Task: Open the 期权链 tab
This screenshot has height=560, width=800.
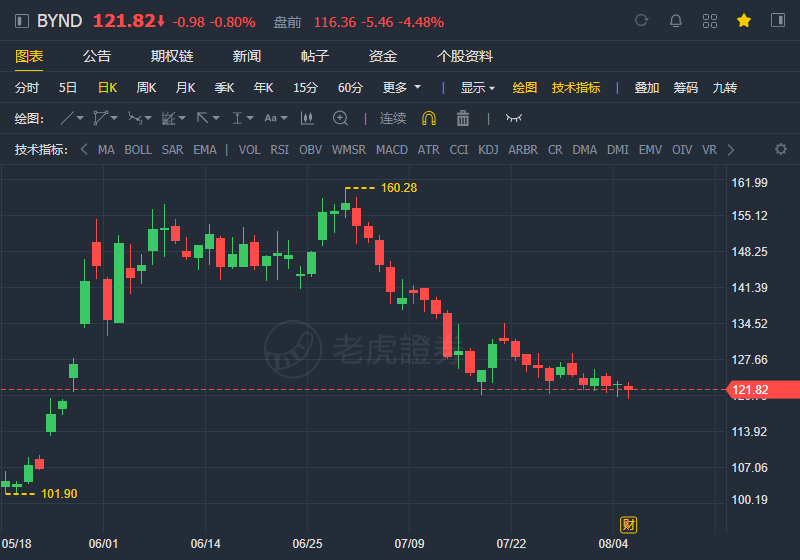Action: pos(172,56)
